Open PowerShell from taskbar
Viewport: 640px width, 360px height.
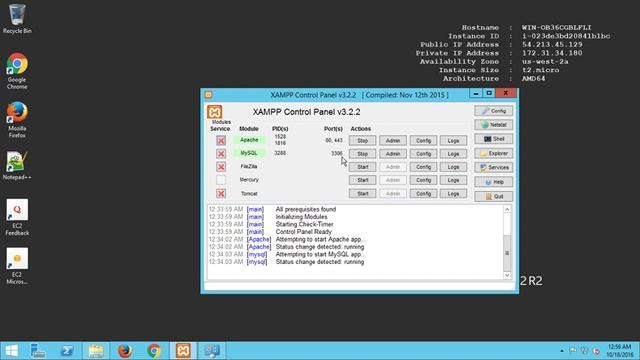pos(67,351)
